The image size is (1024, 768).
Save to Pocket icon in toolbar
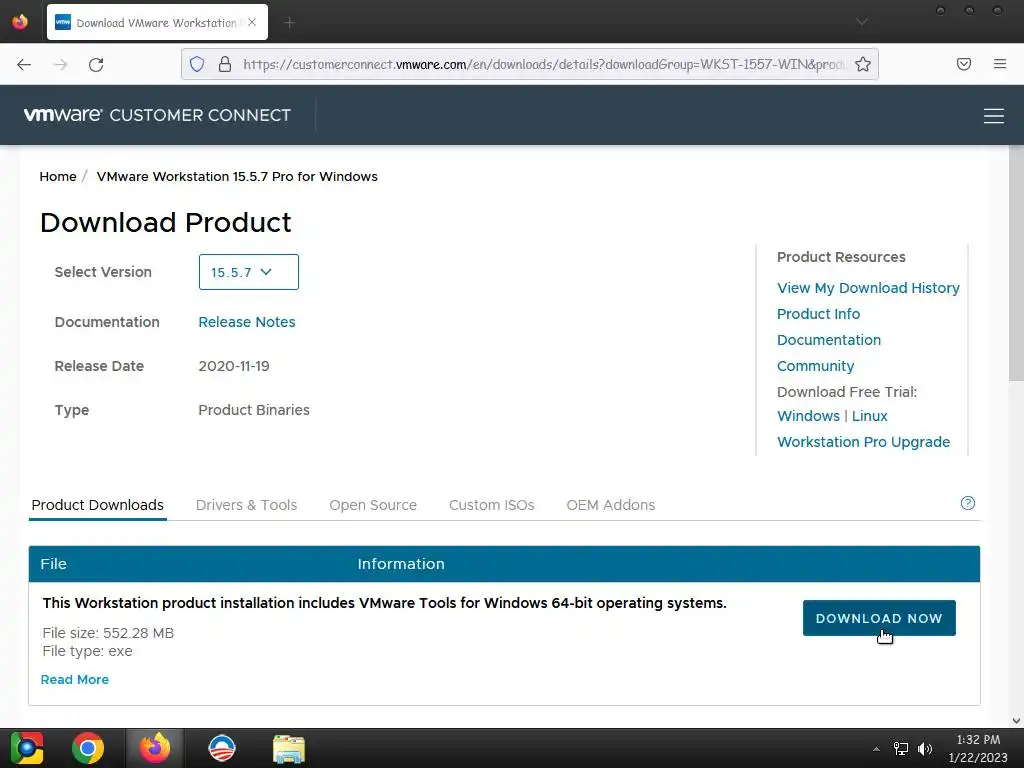click(963, 64)
